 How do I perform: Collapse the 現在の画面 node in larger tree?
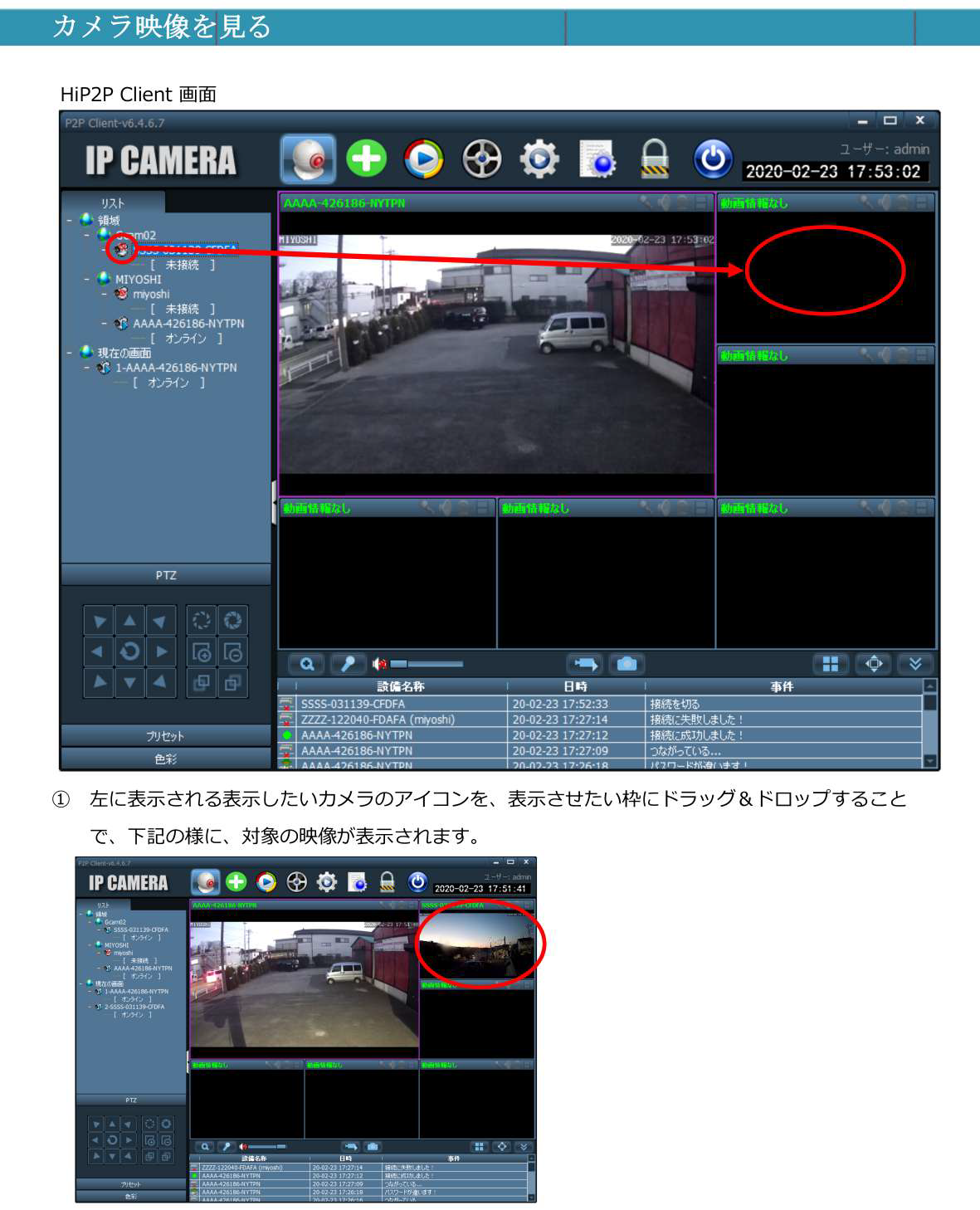tap(69, 353)
